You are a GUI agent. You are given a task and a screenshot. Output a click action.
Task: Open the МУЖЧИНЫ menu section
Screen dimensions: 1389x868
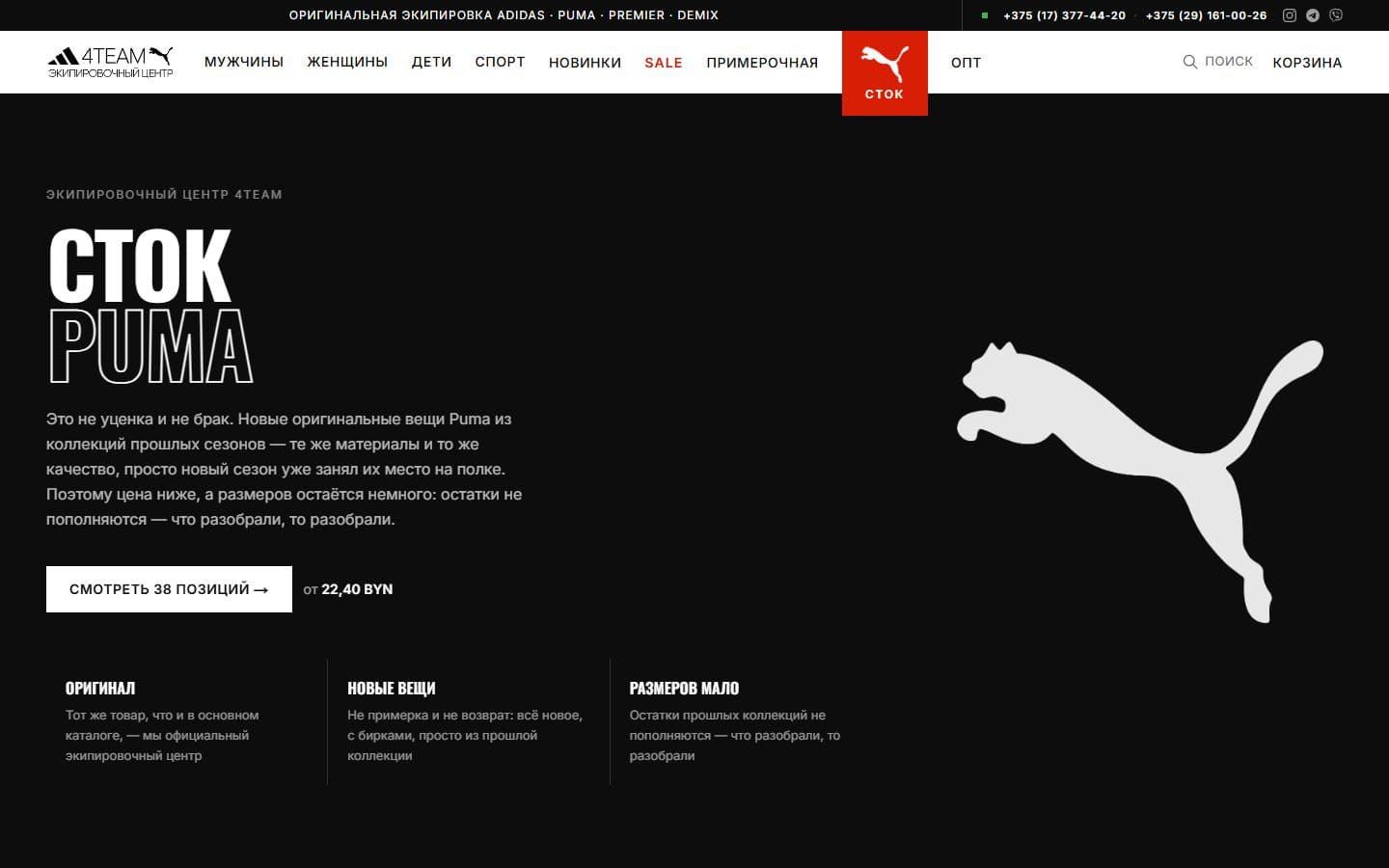[x=244, y=62]
